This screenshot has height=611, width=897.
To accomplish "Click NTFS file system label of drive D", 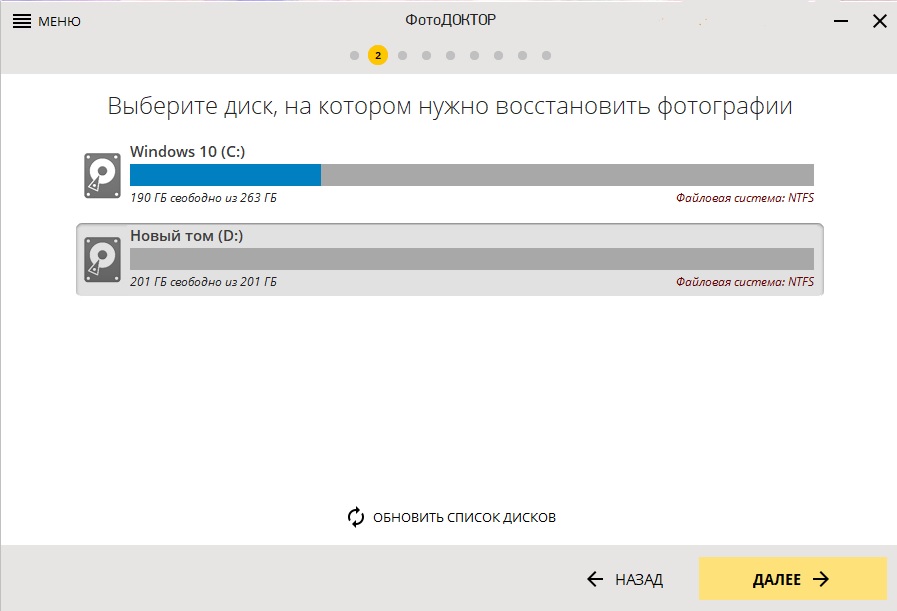I will pos(745,281).
